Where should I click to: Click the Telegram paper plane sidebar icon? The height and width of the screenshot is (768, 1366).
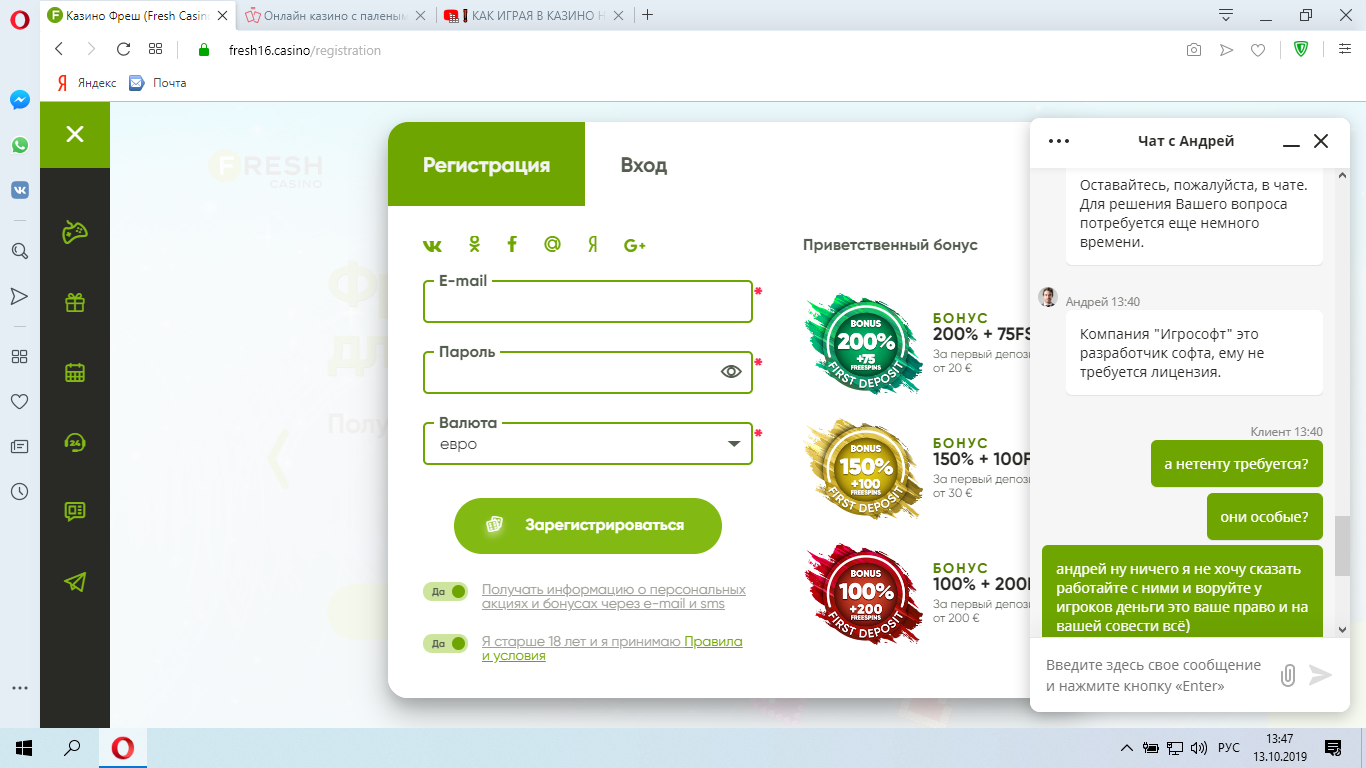tap(75, 582)
